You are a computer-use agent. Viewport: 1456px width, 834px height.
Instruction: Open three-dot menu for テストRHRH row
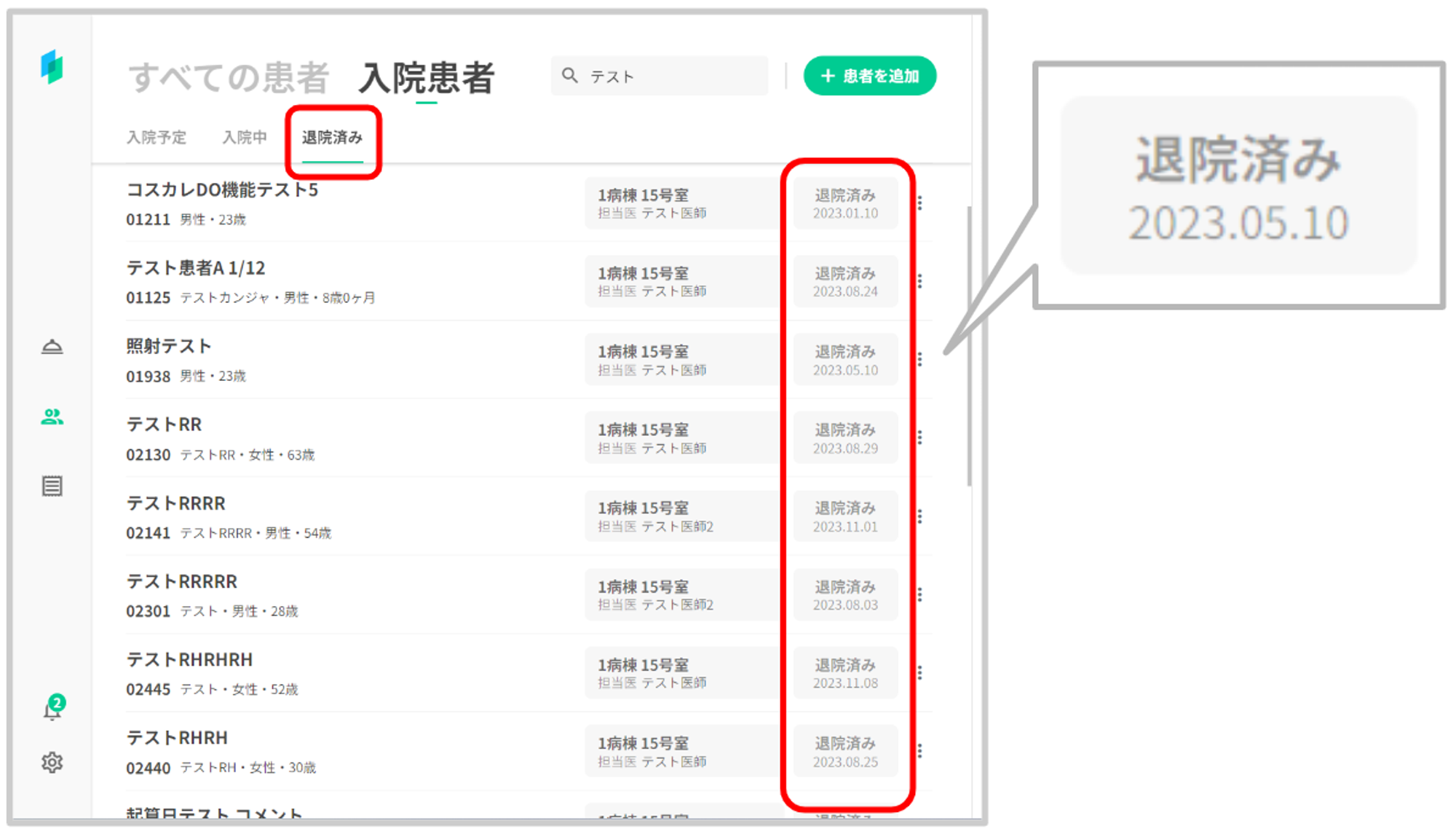920,751
